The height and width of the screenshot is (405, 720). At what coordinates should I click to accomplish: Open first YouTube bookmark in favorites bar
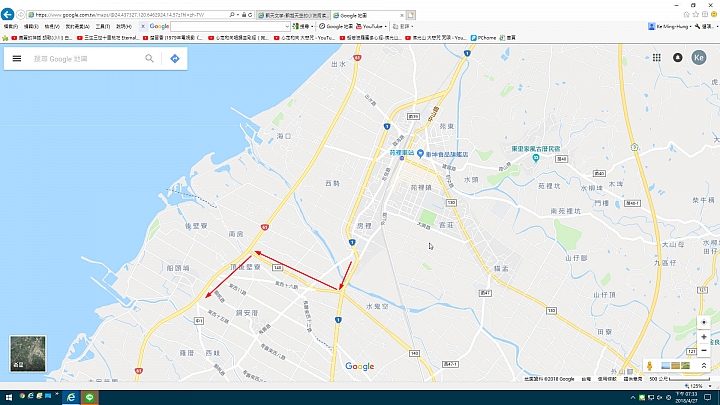(x=41, y=38)
